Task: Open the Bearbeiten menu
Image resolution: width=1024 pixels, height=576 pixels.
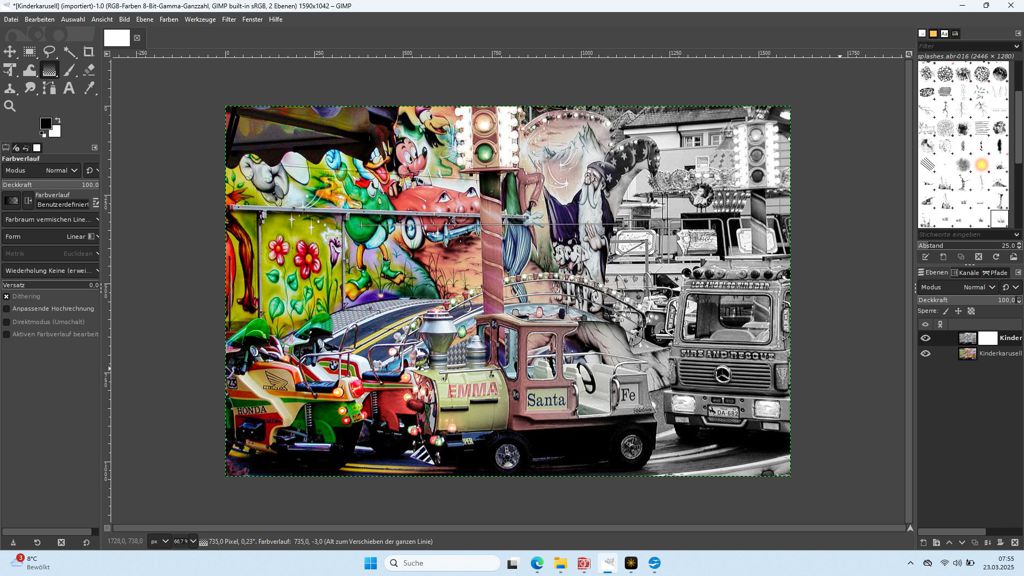Action: coord(39,20)
